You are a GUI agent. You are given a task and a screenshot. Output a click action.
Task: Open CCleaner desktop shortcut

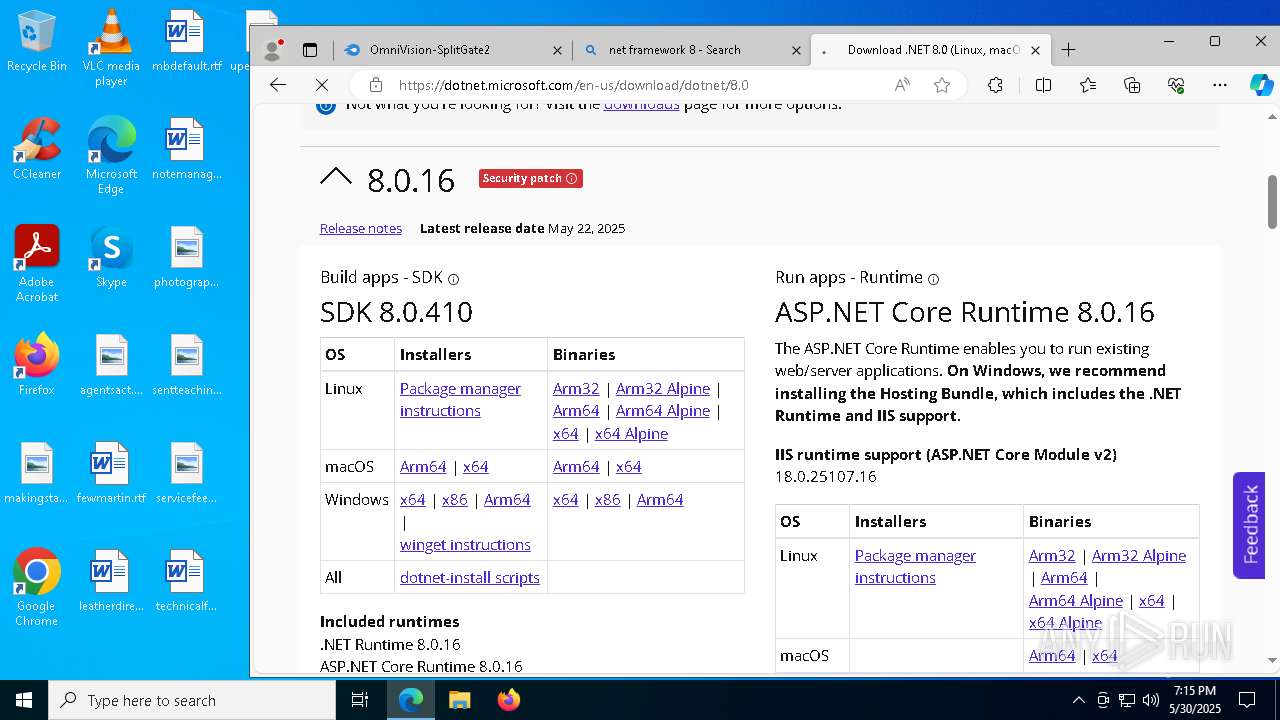click(x=36, y=148)
